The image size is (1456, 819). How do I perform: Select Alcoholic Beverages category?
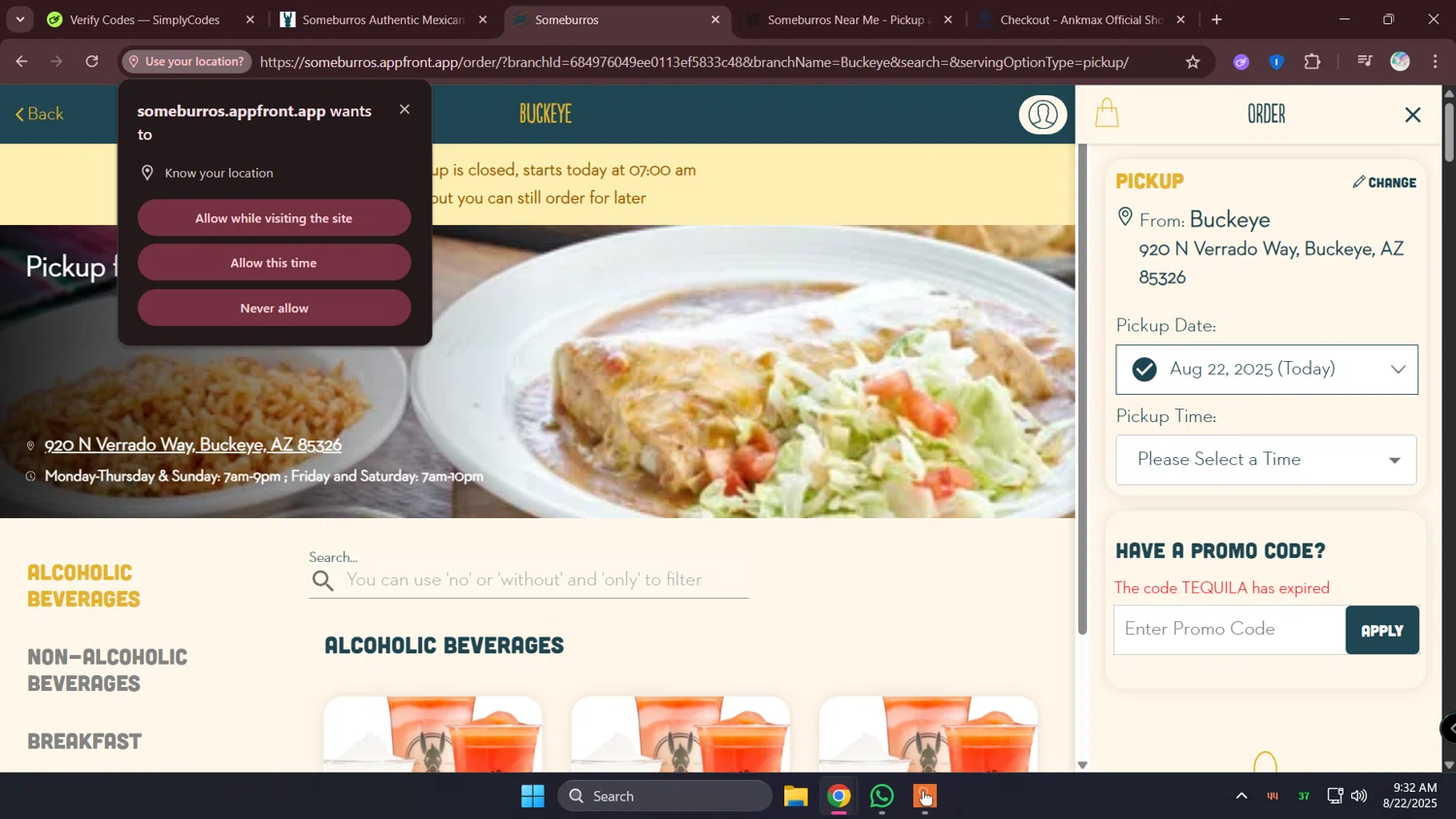click(x=84, y=585)
